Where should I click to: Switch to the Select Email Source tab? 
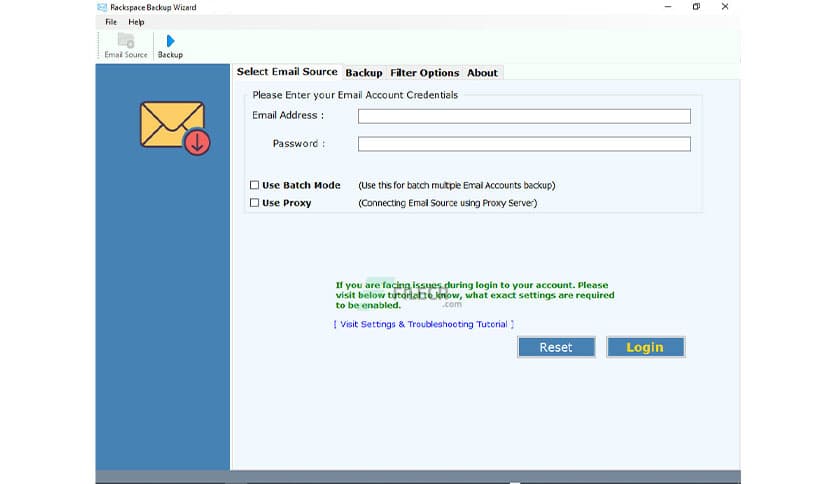[x=287, y=72]
